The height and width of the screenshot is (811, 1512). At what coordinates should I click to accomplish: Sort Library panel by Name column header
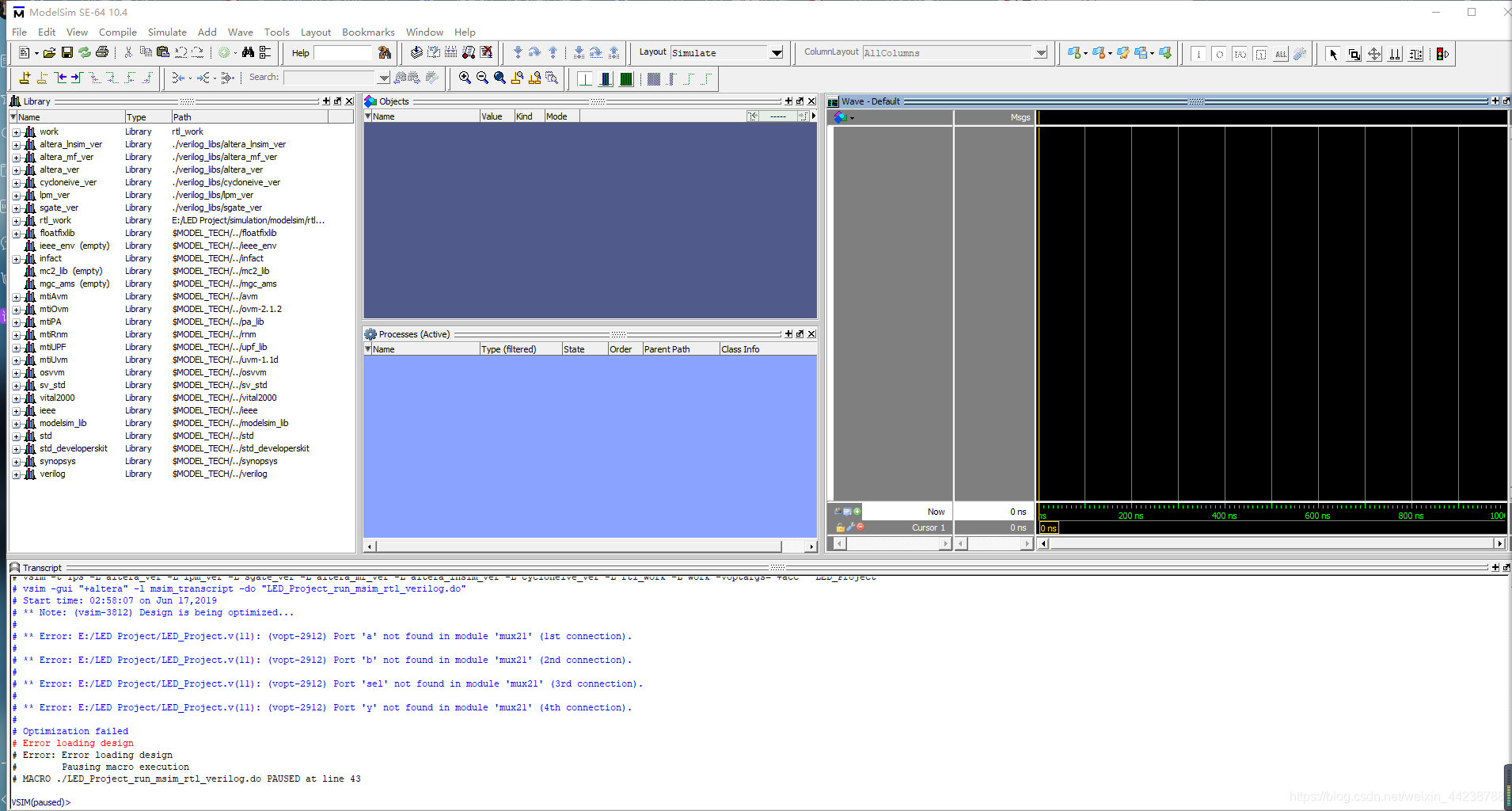coord(66,116)
